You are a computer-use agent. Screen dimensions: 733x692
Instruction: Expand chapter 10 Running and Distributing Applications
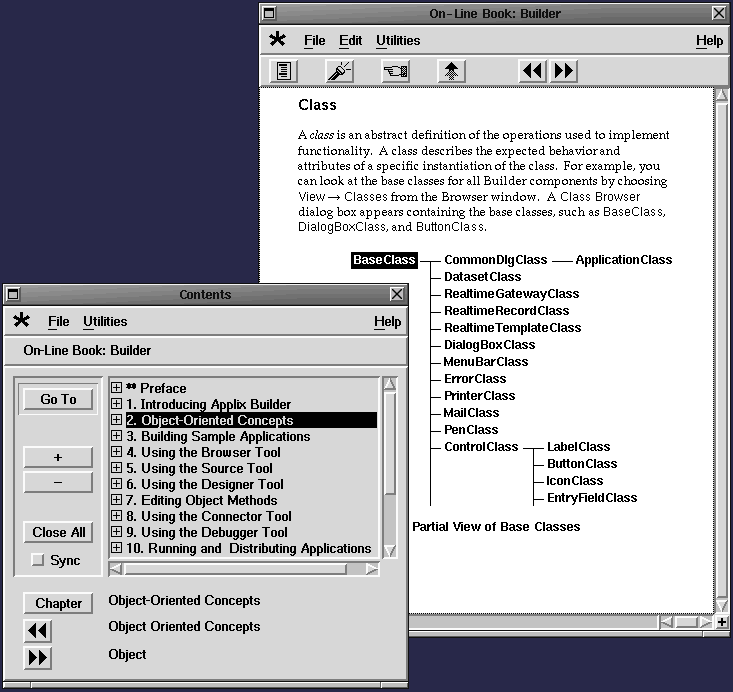(x=116, y=548)
